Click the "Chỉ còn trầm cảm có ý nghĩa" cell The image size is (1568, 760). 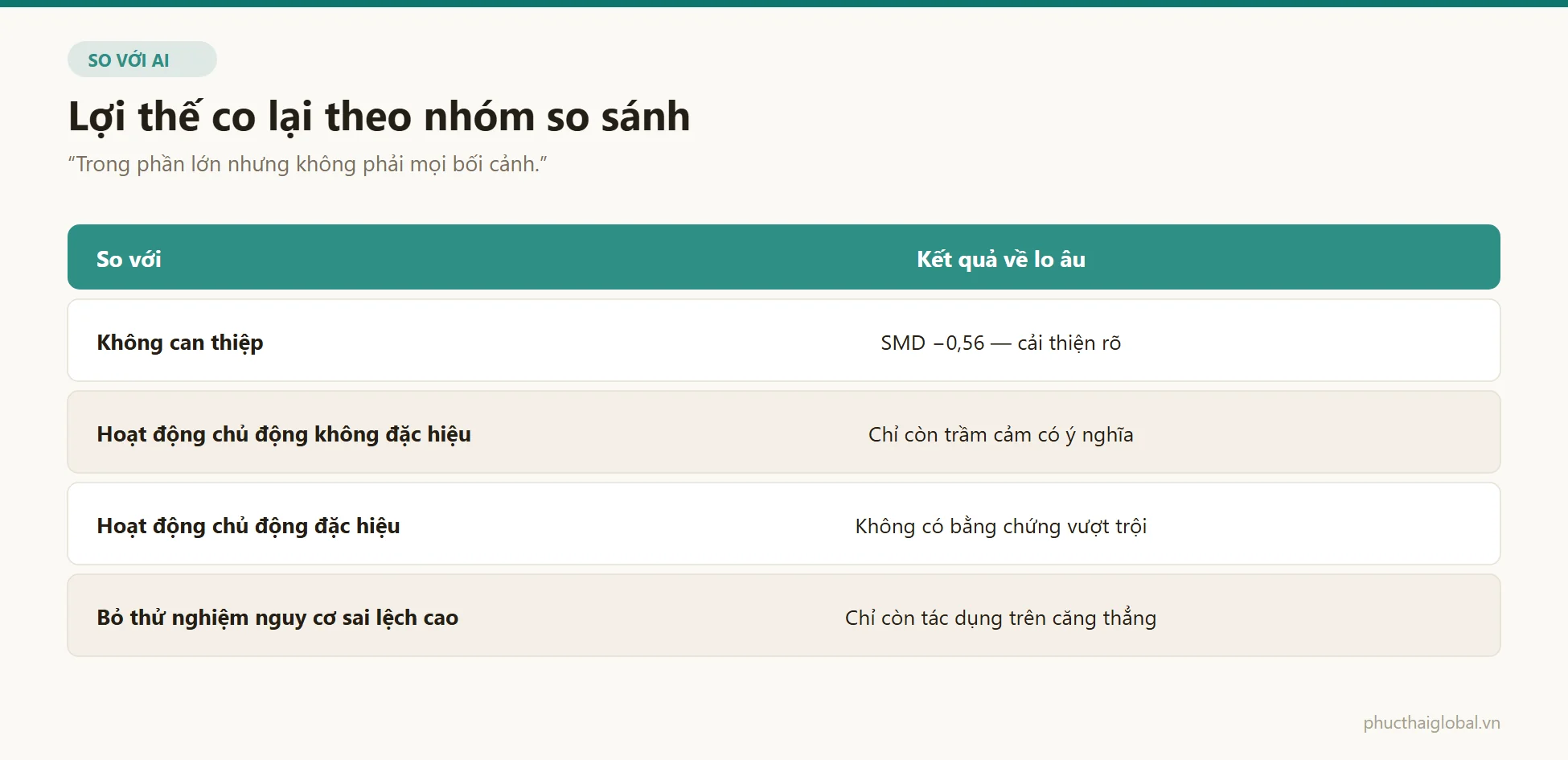point(1001,434)
